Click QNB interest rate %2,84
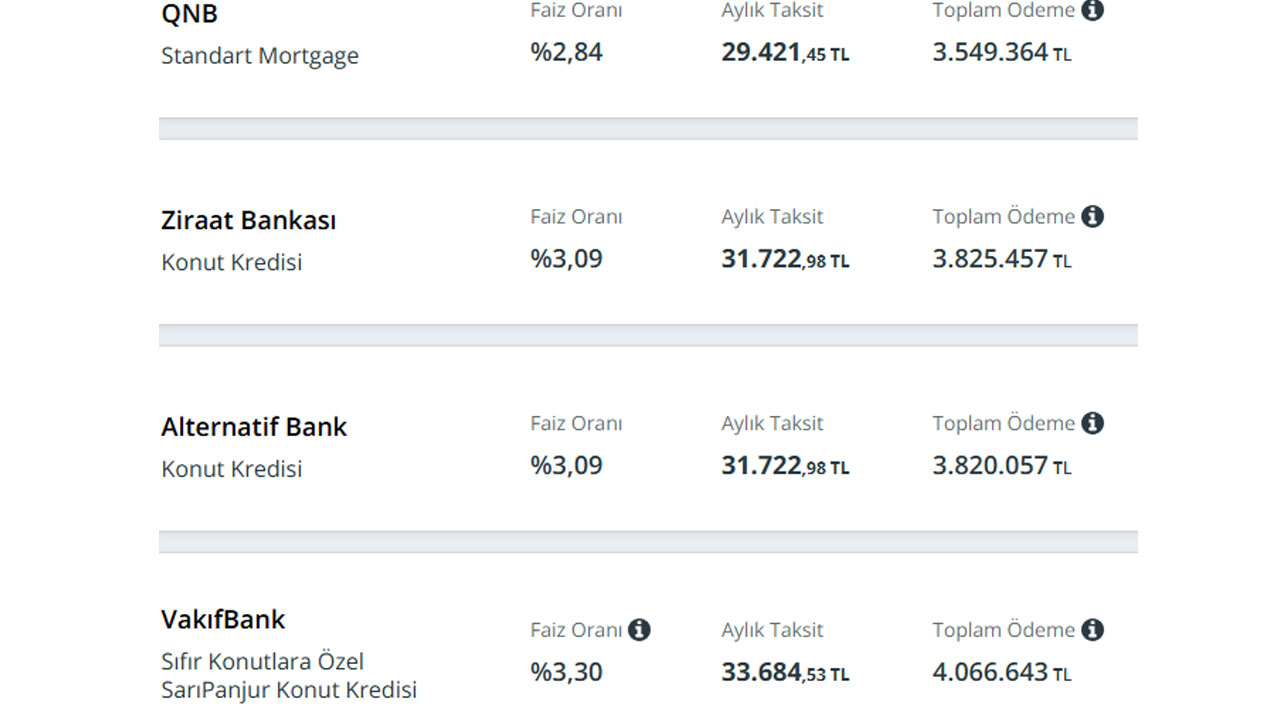 click(566, 52)
